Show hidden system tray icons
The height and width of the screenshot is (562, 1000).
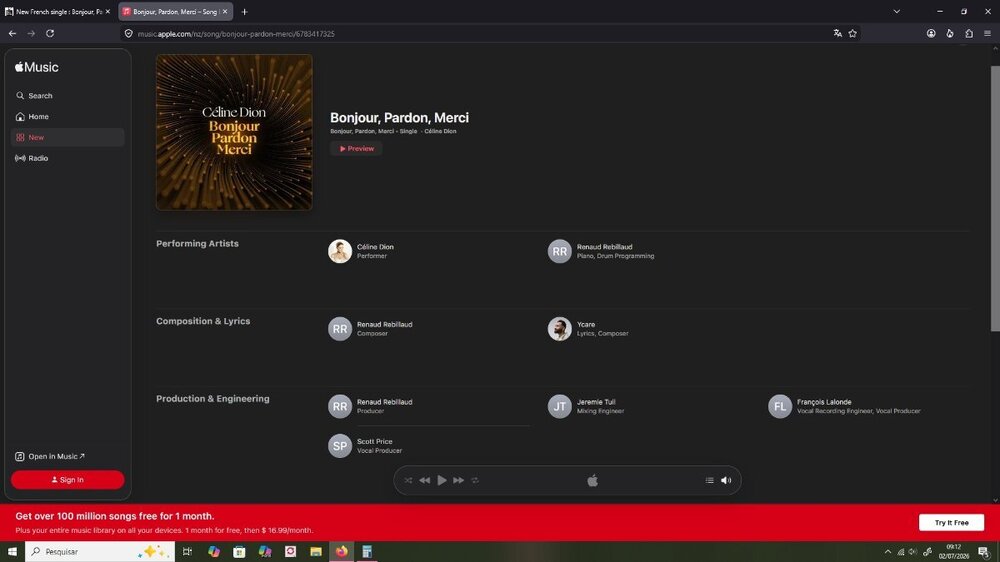click(888, 551)
